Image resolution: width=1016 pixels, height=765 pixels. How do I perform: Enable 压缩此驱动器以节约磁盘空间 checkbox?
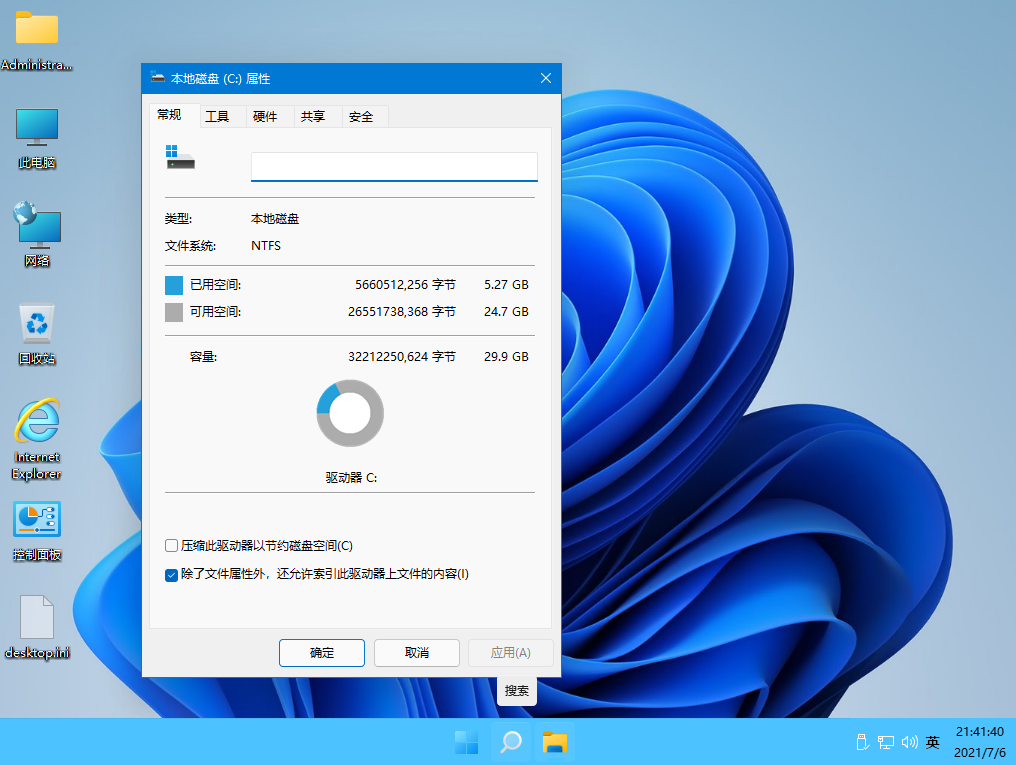pos(171,547)
